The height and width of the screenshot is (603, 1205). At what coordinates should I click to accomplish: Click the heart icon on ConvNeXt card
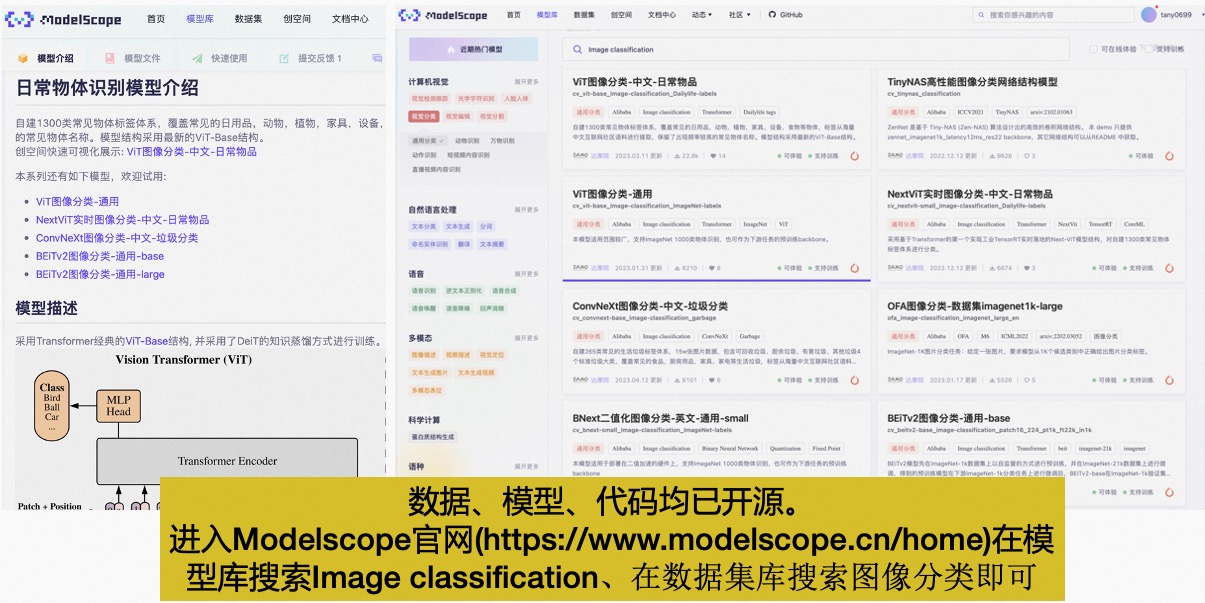(x=712, y=380)
